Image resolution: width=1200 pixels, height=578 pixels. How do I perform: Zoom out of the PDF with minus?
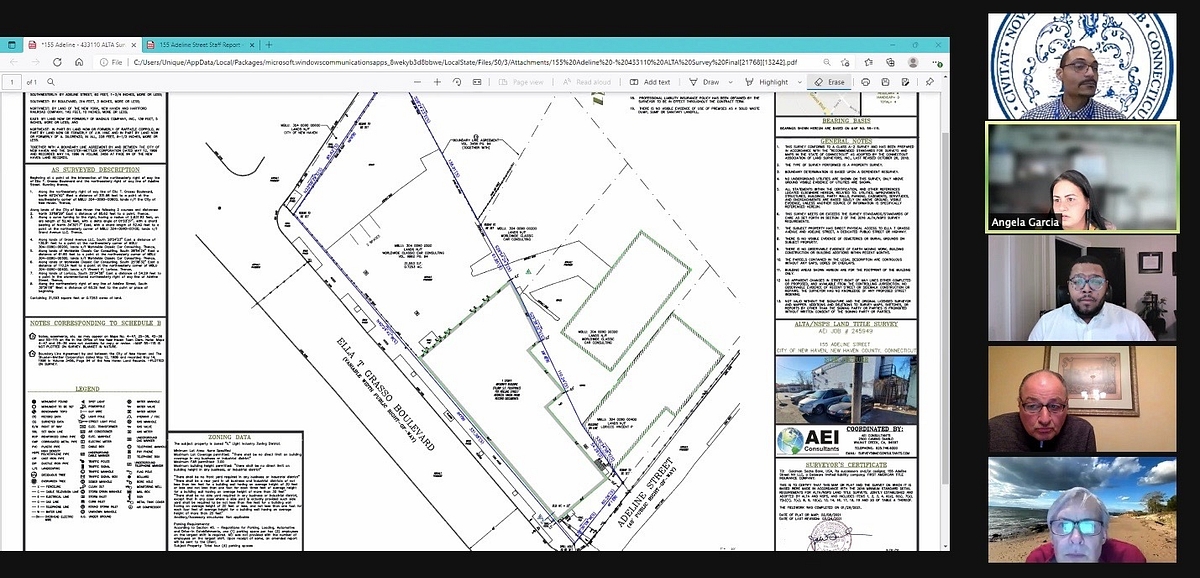coord(416,82)
